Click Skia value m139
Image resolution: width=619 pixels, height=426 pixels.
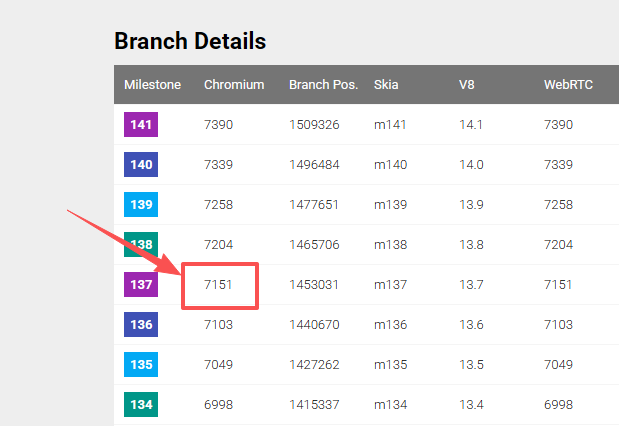(390, 205)
